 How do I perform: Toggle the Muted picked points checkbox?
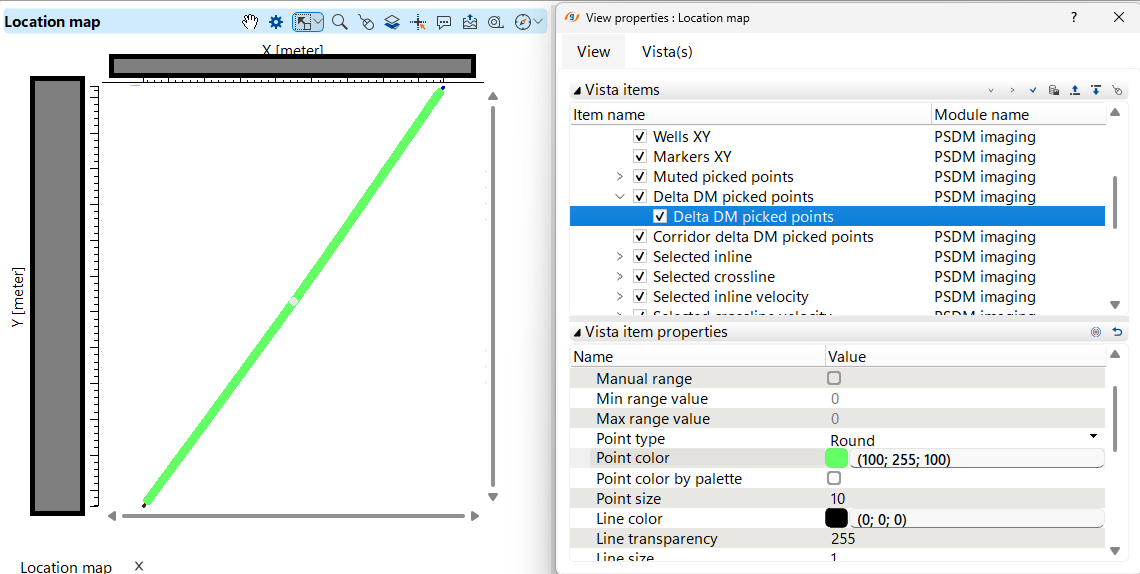click(x=640, y=177)
